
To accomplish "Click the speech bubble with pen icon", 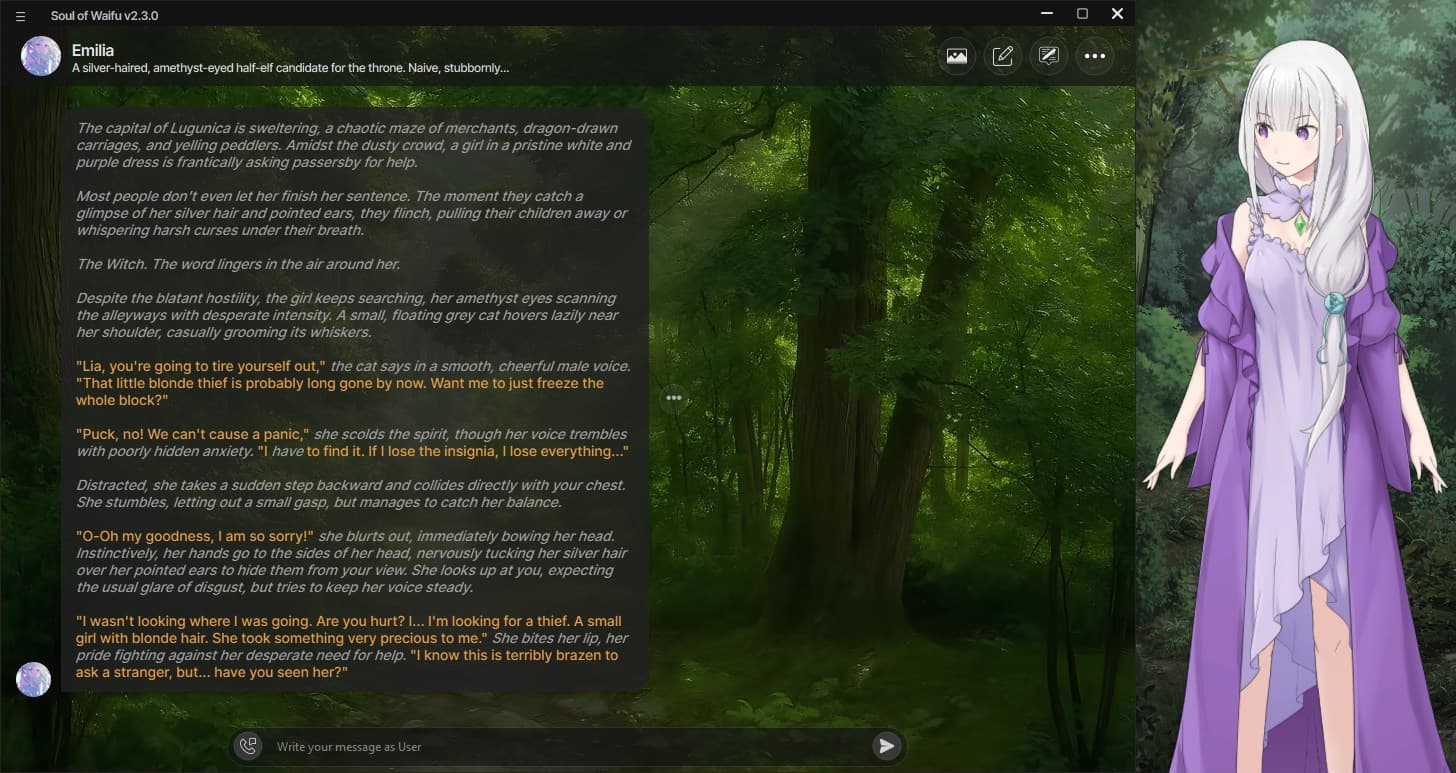I will pyautogui.click(x=1049, y=56).
